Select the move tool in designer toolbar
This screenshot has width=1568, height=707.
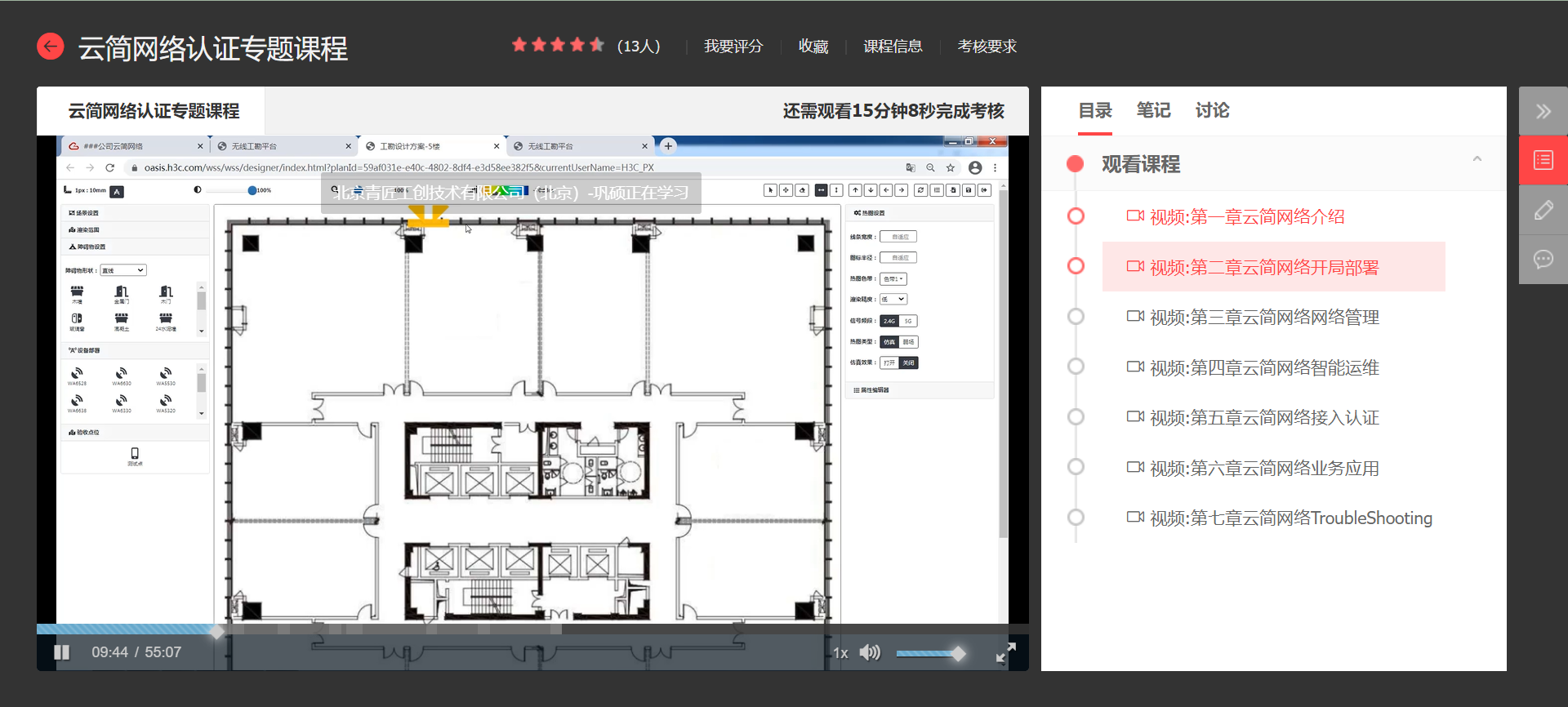tap(786, 190)
